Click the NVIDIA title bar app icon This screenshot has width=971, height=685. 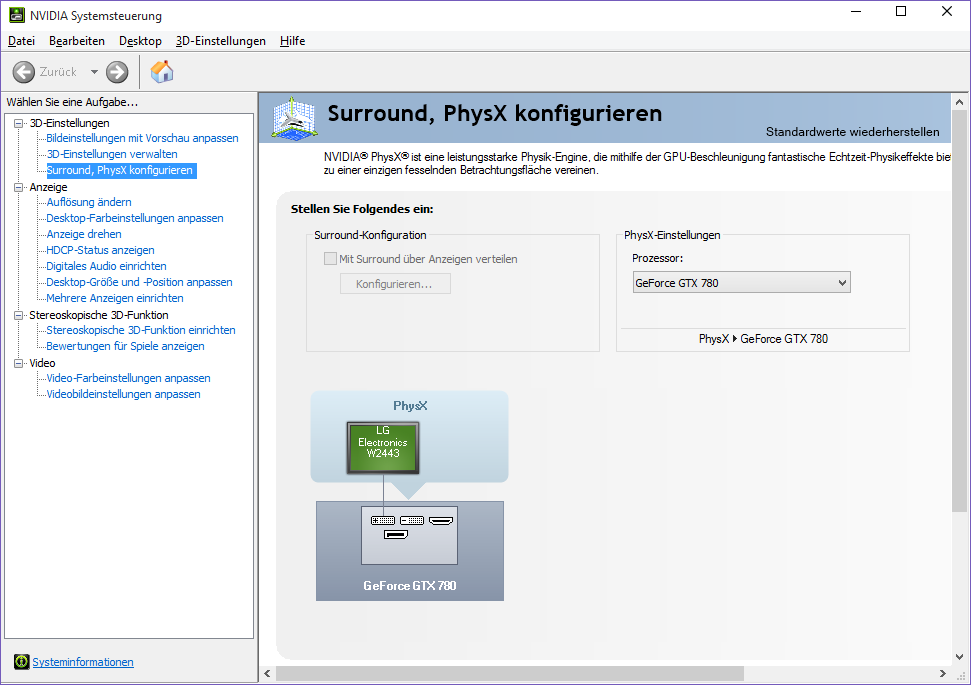(17, 15)
